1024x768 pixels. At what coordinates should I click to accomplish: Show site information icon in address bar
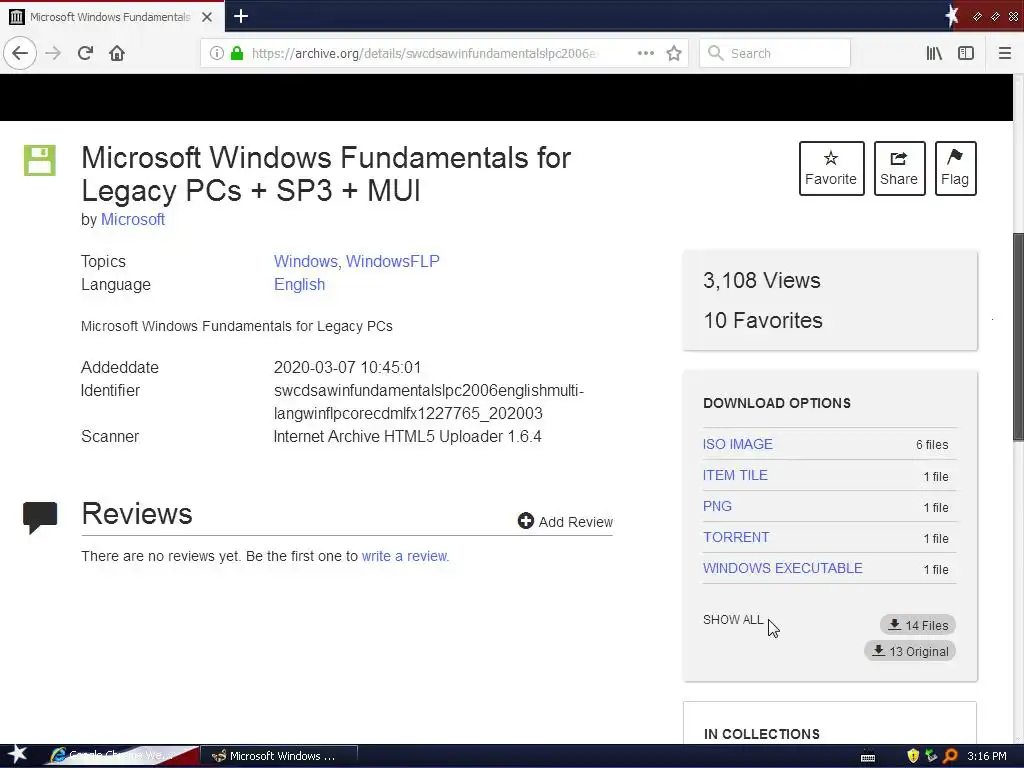[217, 53]
